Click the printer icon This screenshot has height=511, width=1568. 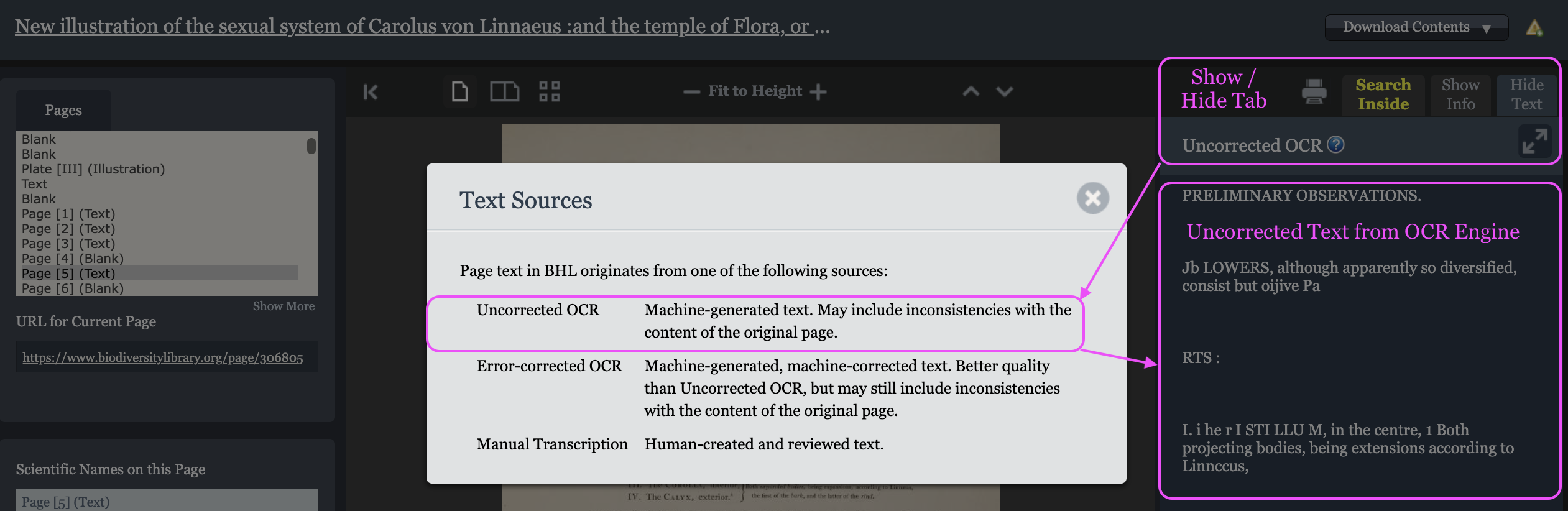1314,92
